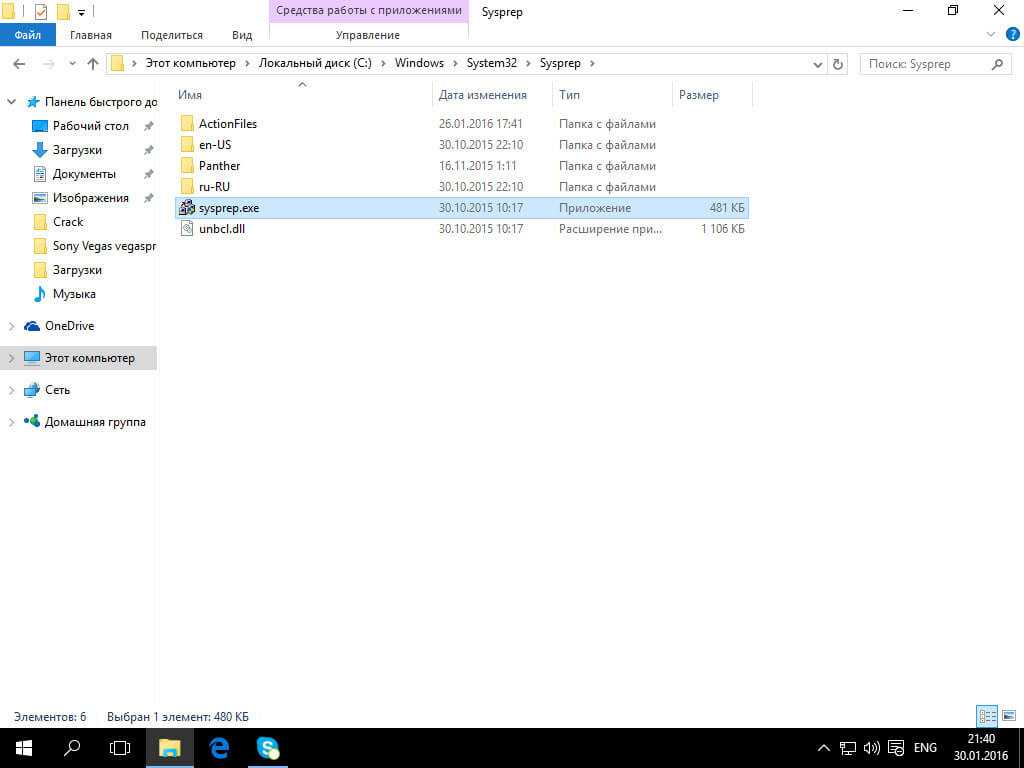Open Skype from the taskbar
The height and width of the screenshot is (768, 1024).
tap(268, 748)
